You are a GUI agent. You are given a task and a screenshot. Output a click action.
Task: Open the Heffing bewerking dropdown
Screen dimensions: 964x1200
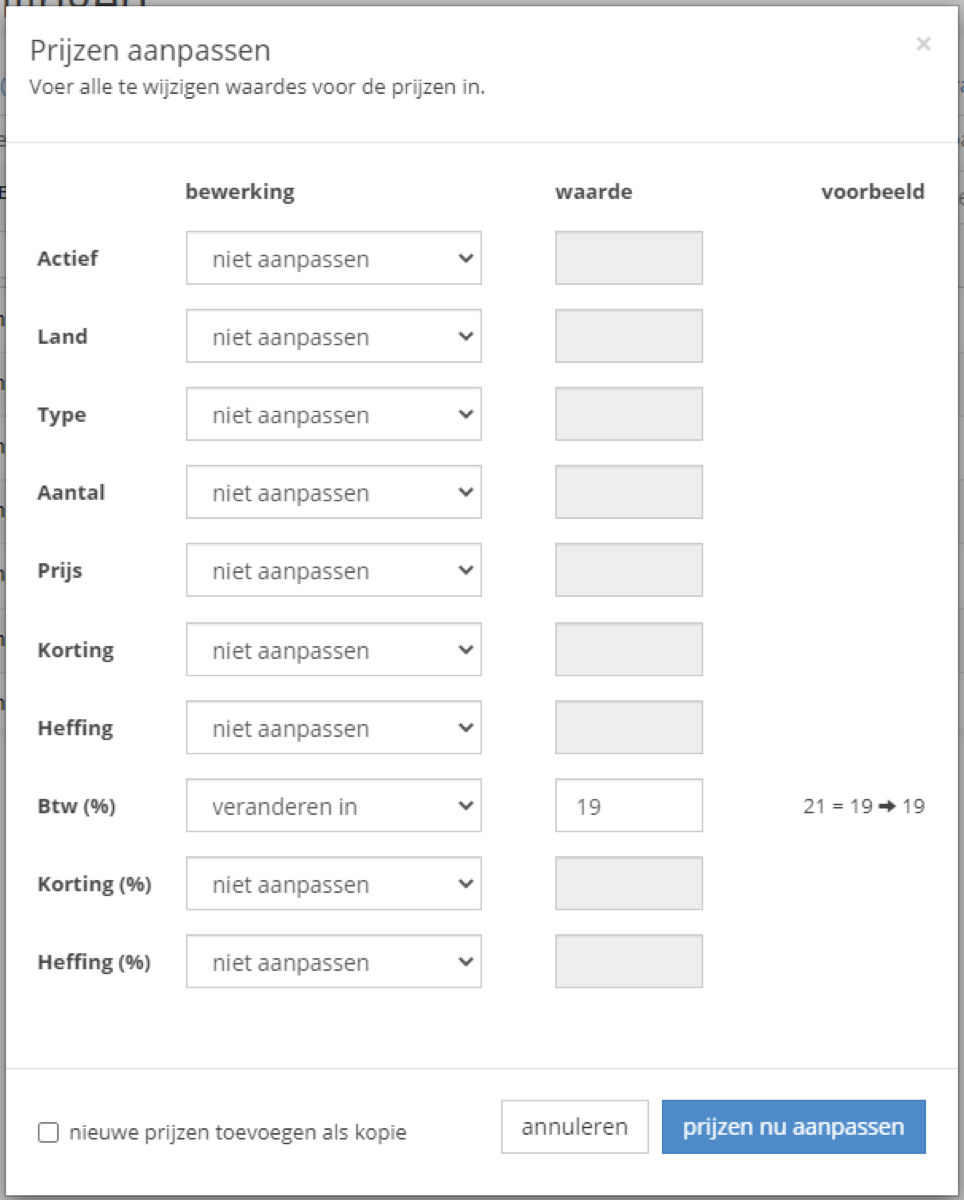334,728
